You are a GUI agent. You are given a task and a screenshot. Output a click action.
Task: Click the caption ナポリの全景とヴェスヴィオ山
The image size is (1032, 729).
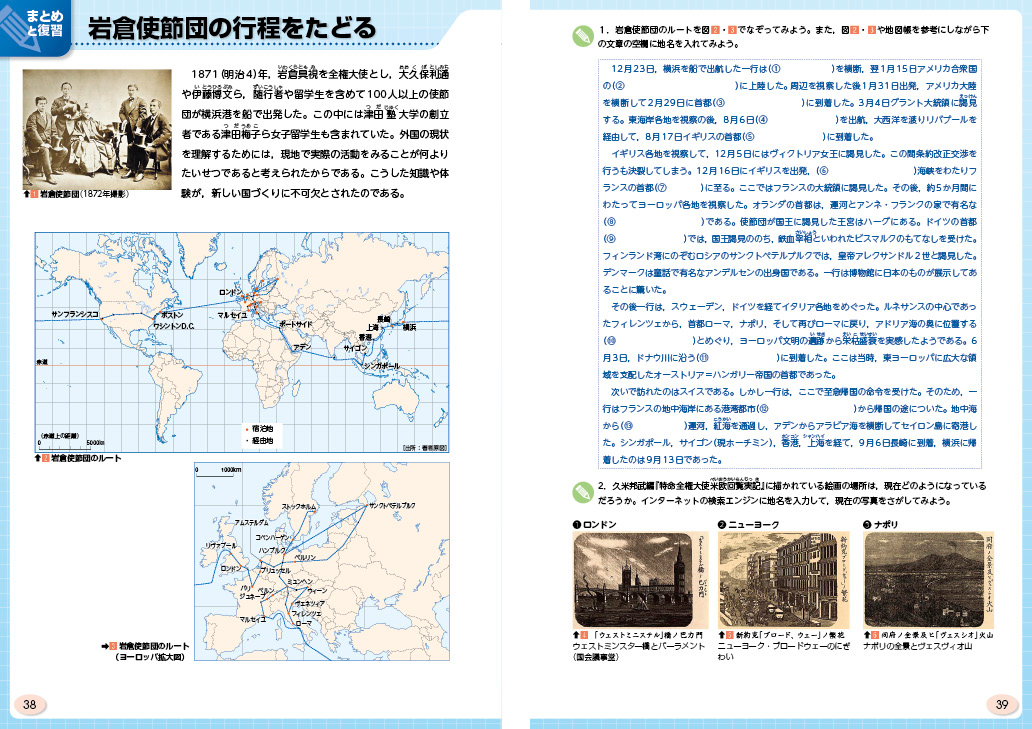pos(917,646)
